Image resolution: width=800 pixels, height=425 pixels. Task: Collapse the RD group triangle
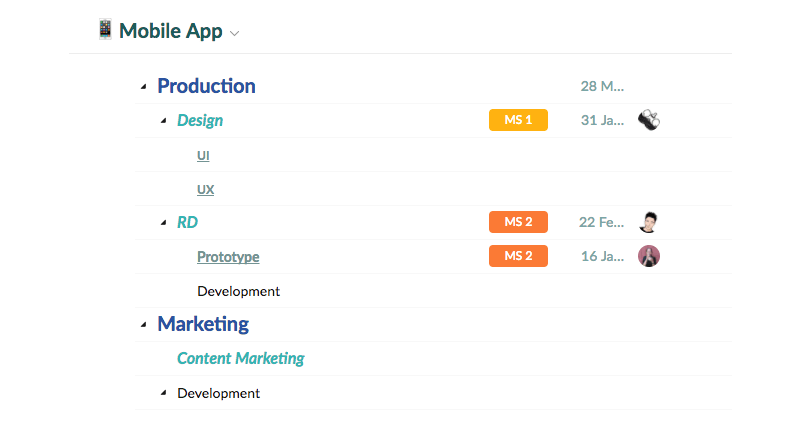pyautogui.click(x=163, y=222)
